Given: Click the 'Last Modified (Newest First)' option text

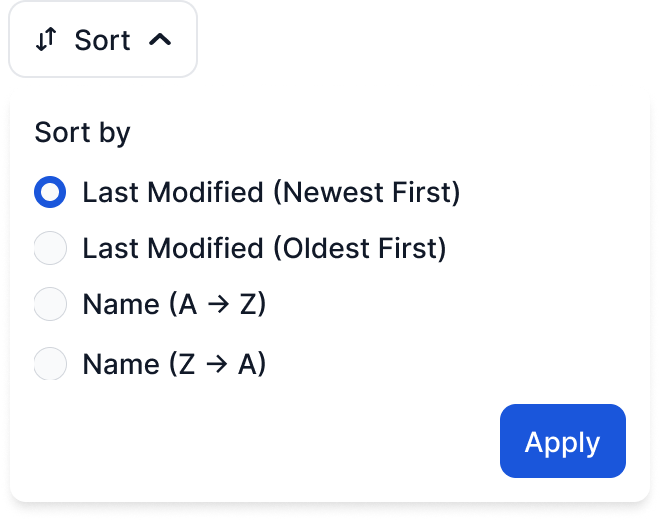Looking at the screenshot, I should coord(271,192).
